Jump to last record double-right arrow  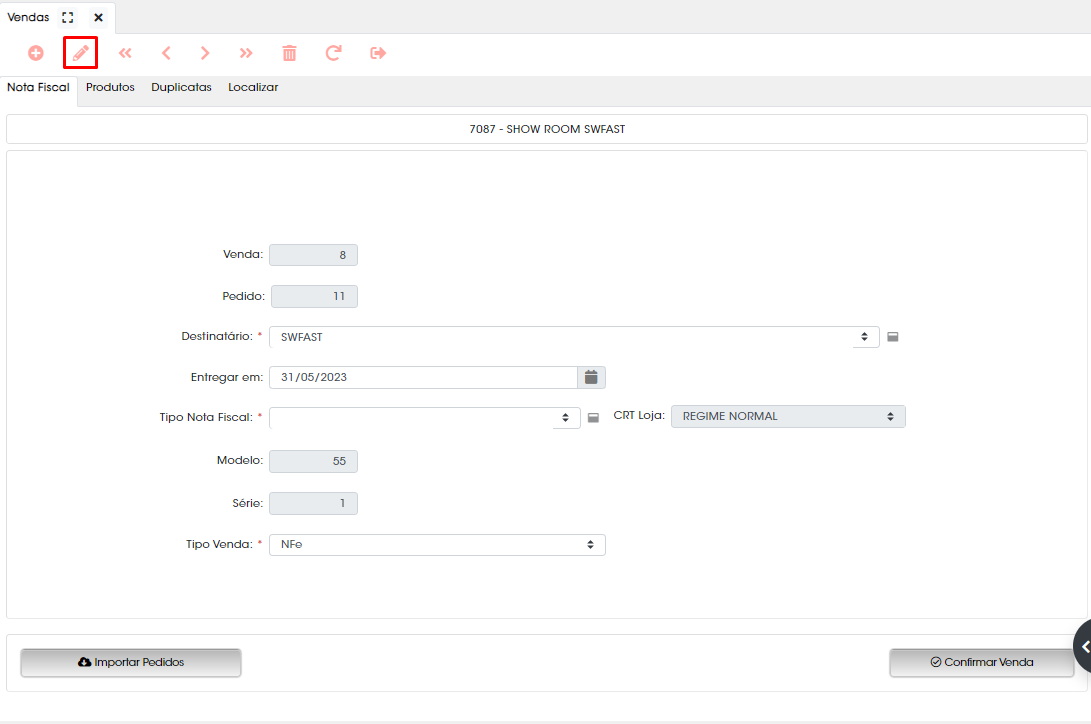pos(246,53)
